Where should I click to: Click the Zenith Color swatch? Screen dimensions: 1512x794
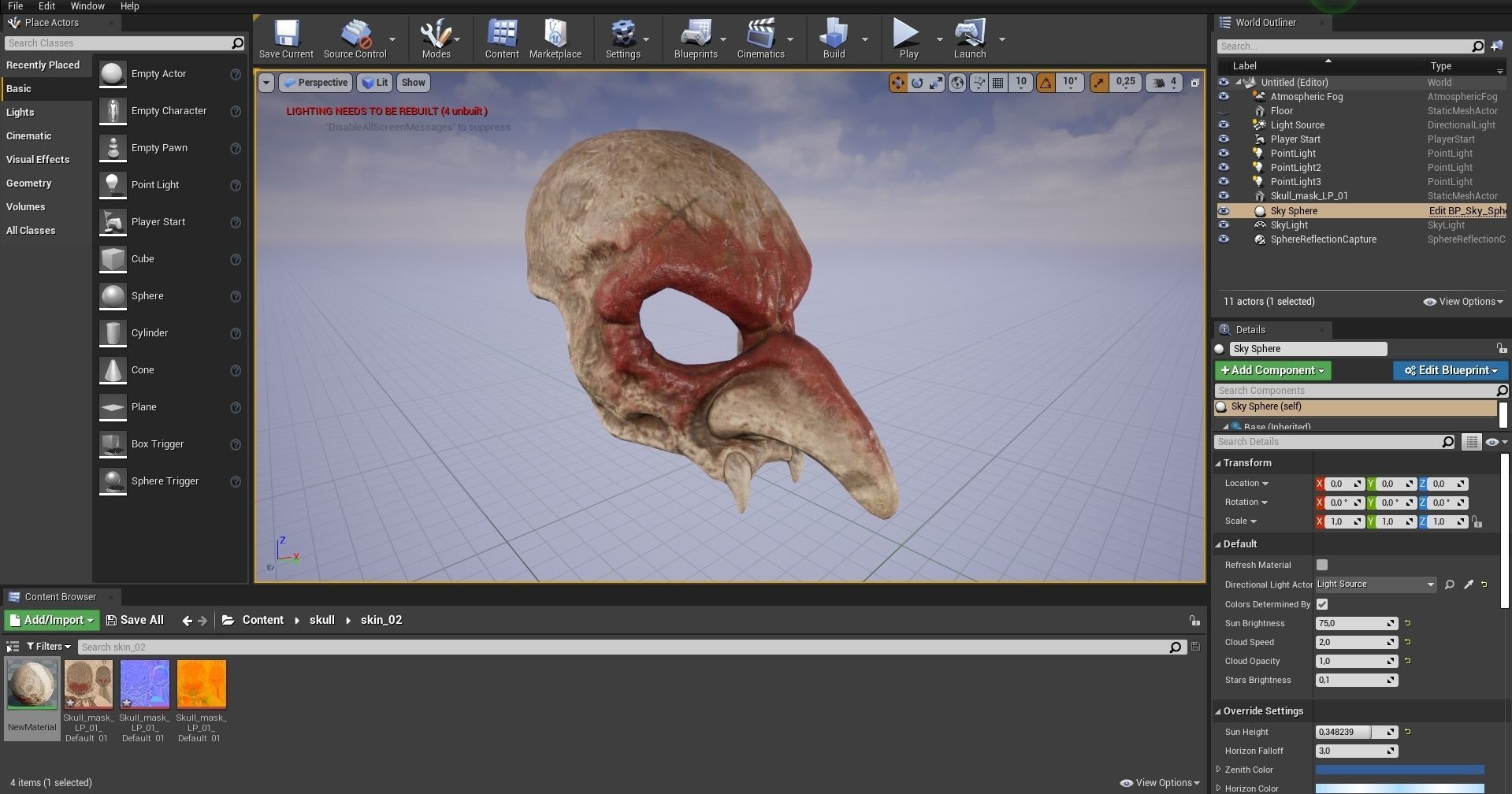[1399, 770]
